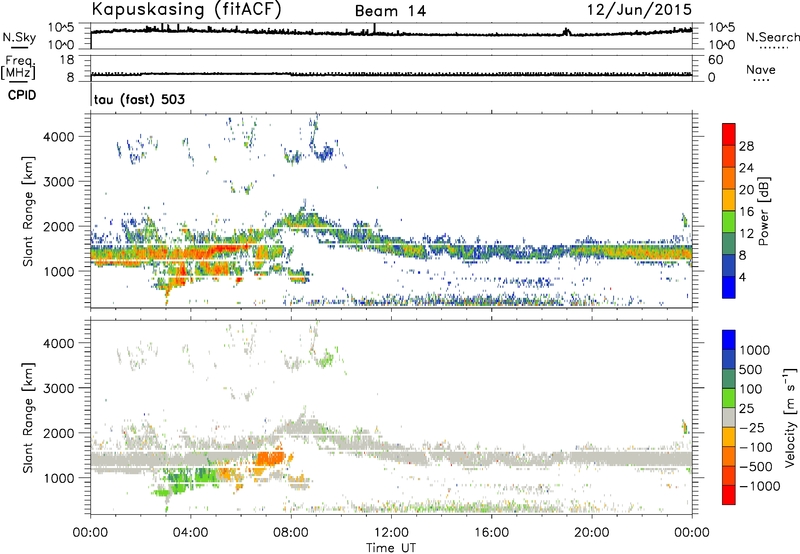Click the '2000' tick in the velocity panel
800x554 pixels.
58,433
